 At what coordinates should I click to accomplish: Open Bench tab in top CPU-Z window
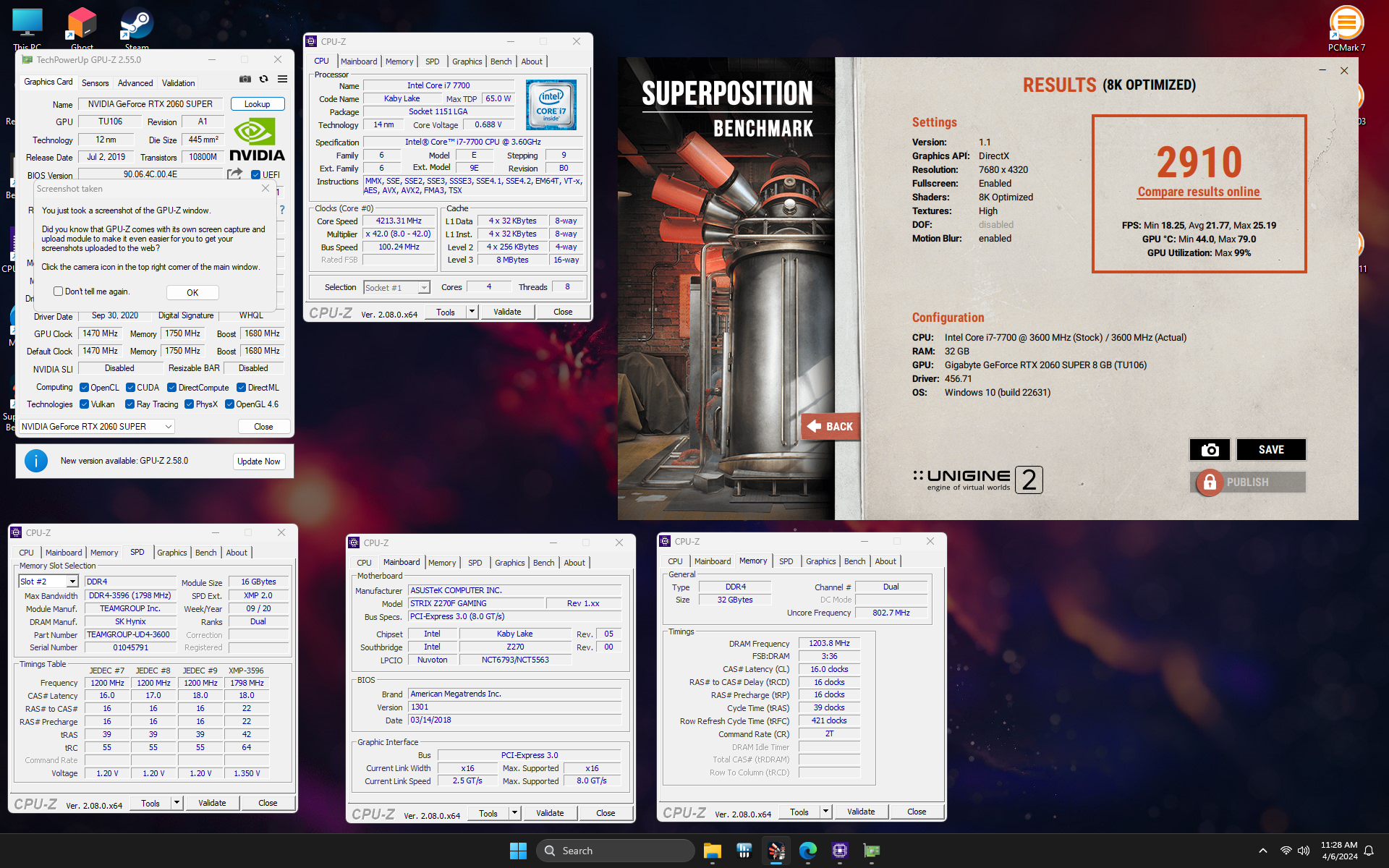501,61
